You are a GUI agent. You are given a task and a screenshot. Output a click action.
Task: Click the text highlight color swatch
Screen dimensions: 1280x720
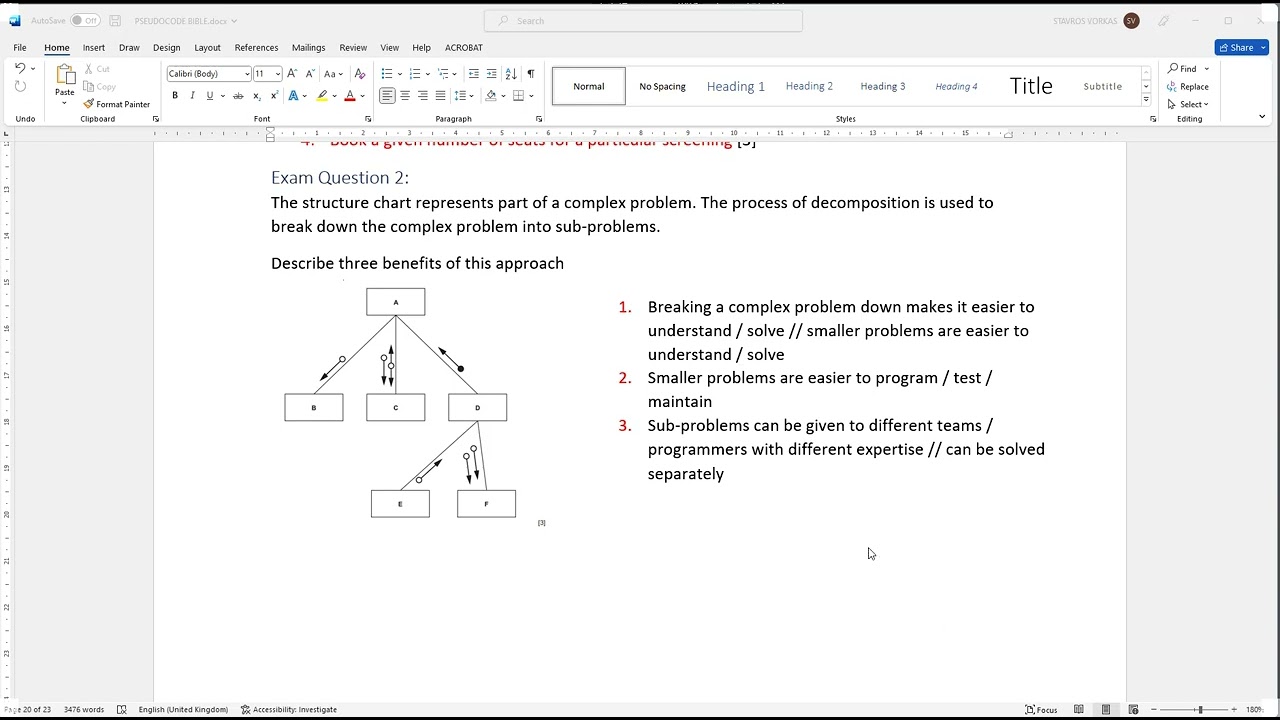322,96
